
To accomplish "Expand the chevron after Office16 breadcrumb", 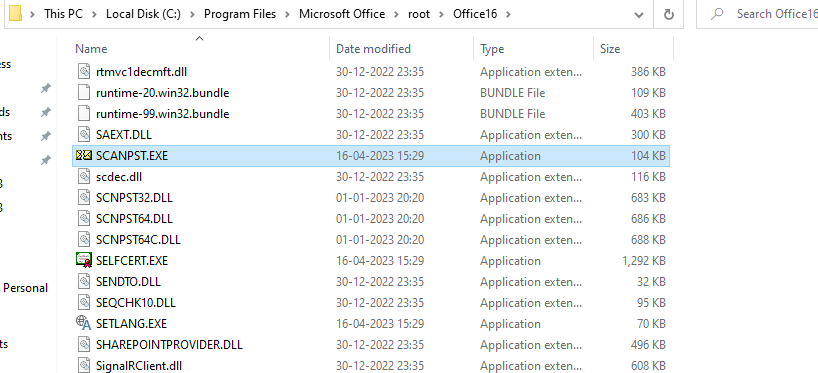I will coord(508,15).
